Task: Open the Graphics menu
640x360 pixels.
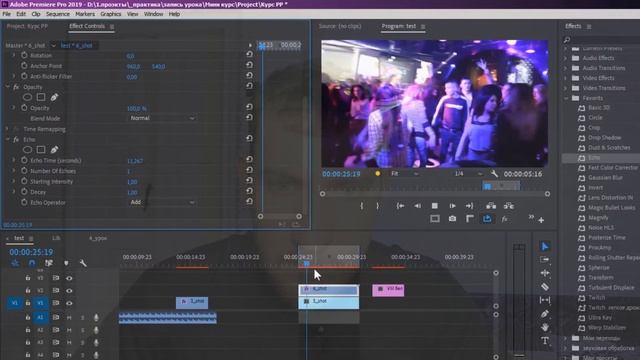Action: coord(111,14)
